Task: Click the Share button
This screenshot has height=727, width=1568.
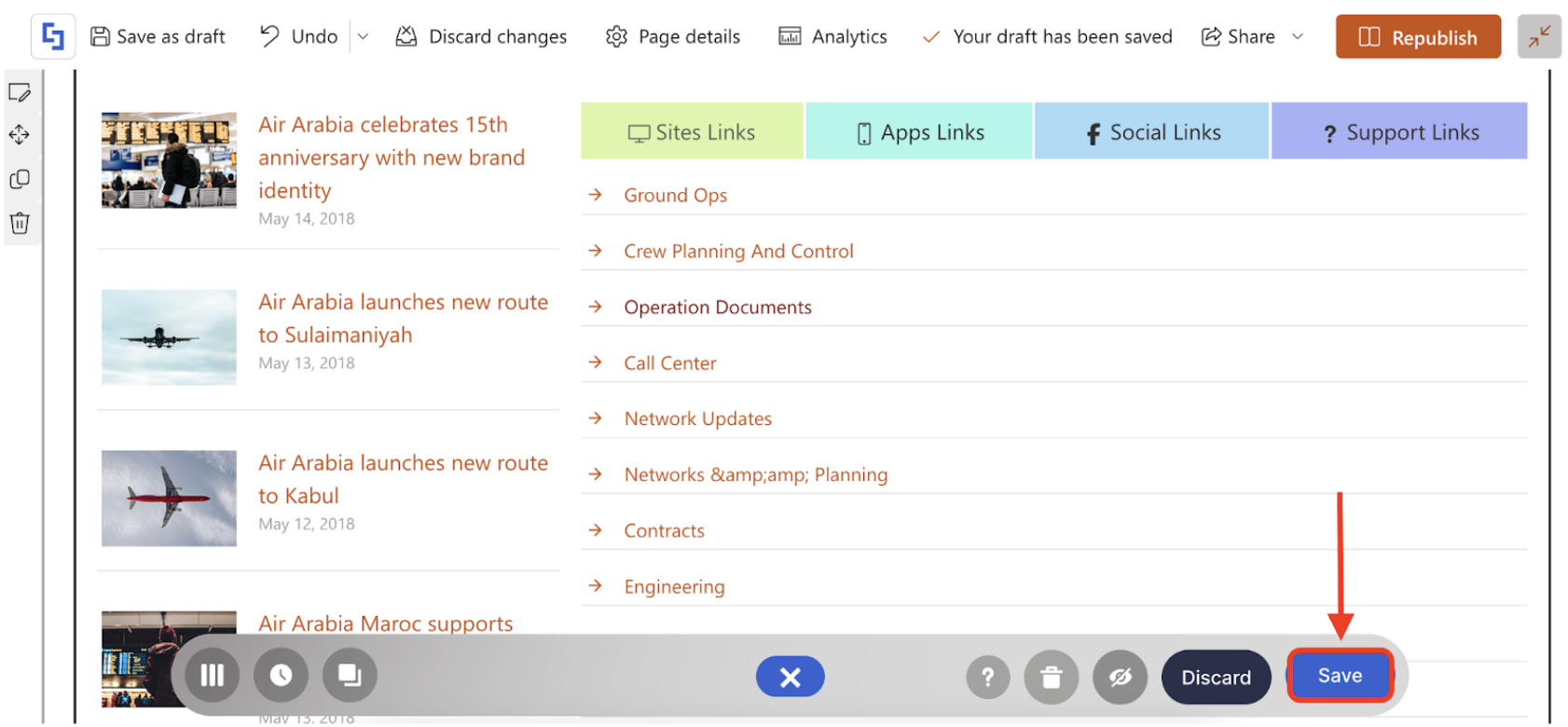Action: tap(1238, 36)
